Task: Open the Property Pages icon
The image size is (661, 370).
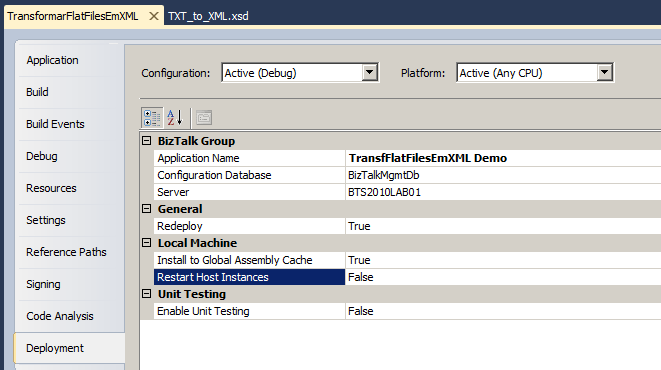Action: point(204,118)
